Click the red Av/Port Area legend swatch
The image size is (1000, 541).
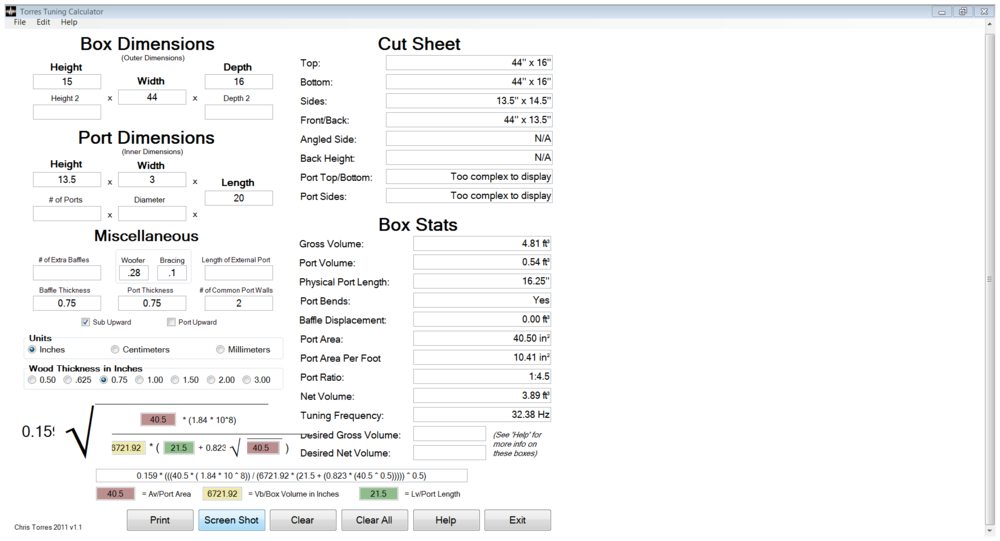tap(115, 494)
